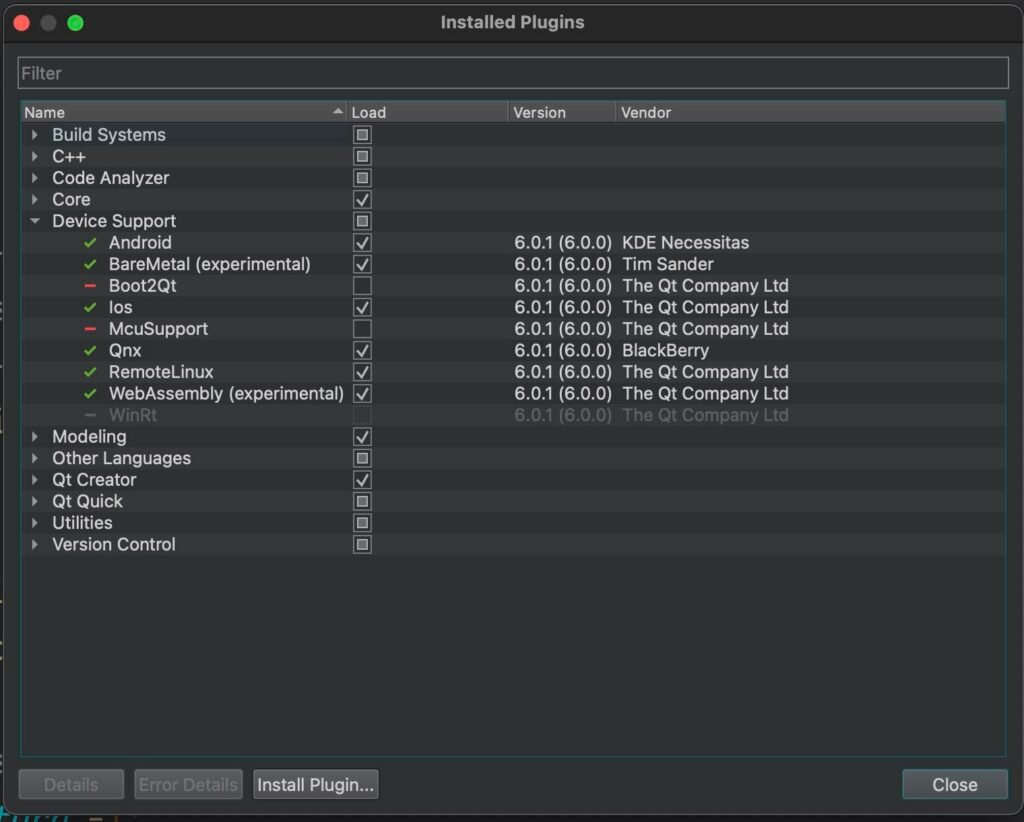
Task: Uncheck the Android plugin load checkbox
Action: (x=362, y=243)
